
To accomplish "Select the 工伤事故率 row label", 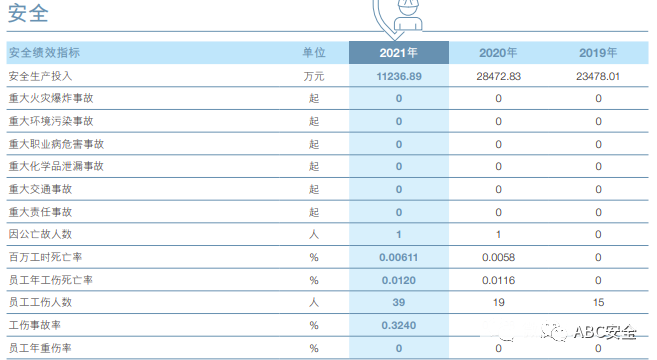I will click(x=35, y=325).
